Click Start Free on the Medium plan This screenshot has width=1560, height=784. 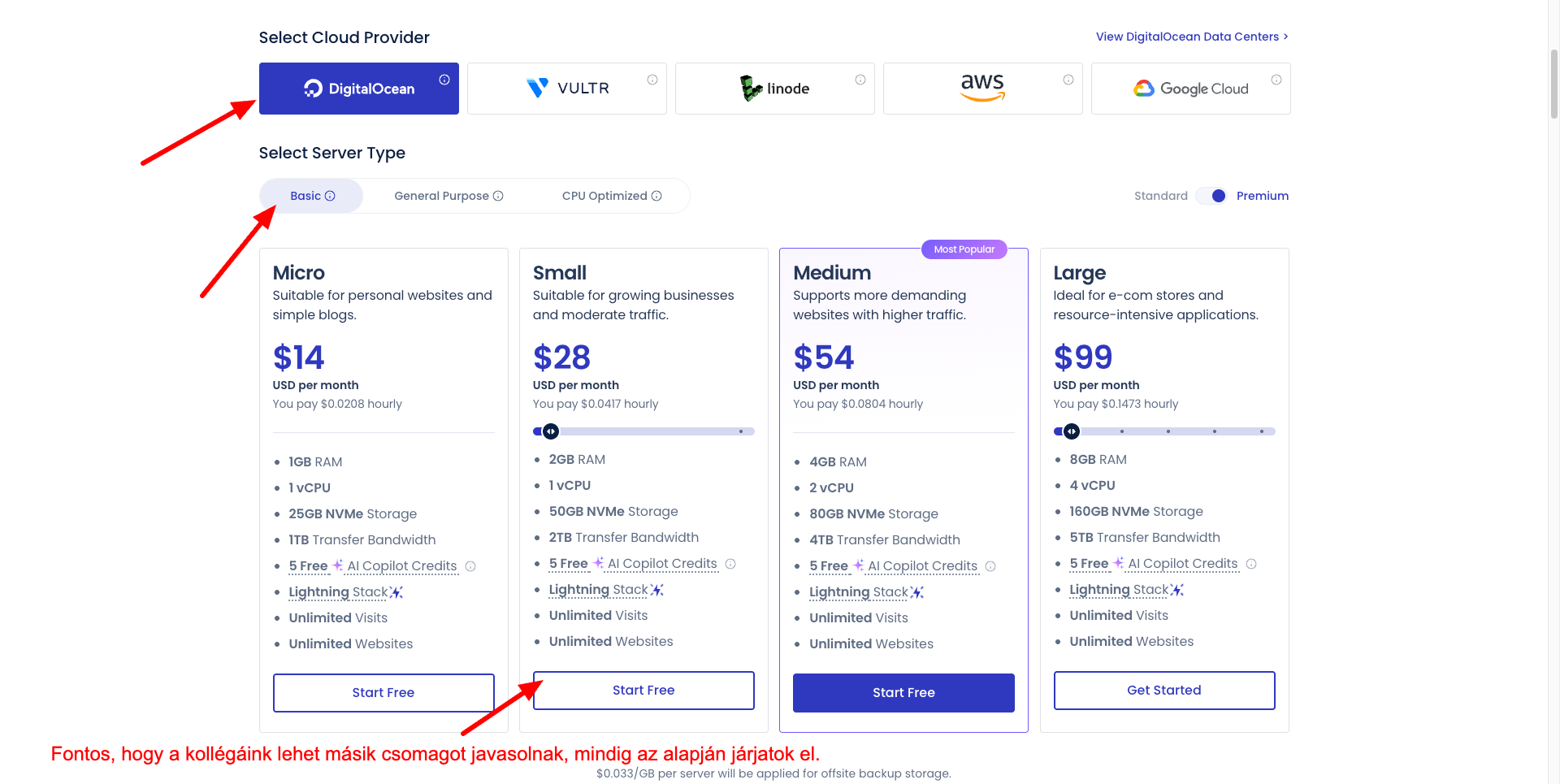point(903,693)
